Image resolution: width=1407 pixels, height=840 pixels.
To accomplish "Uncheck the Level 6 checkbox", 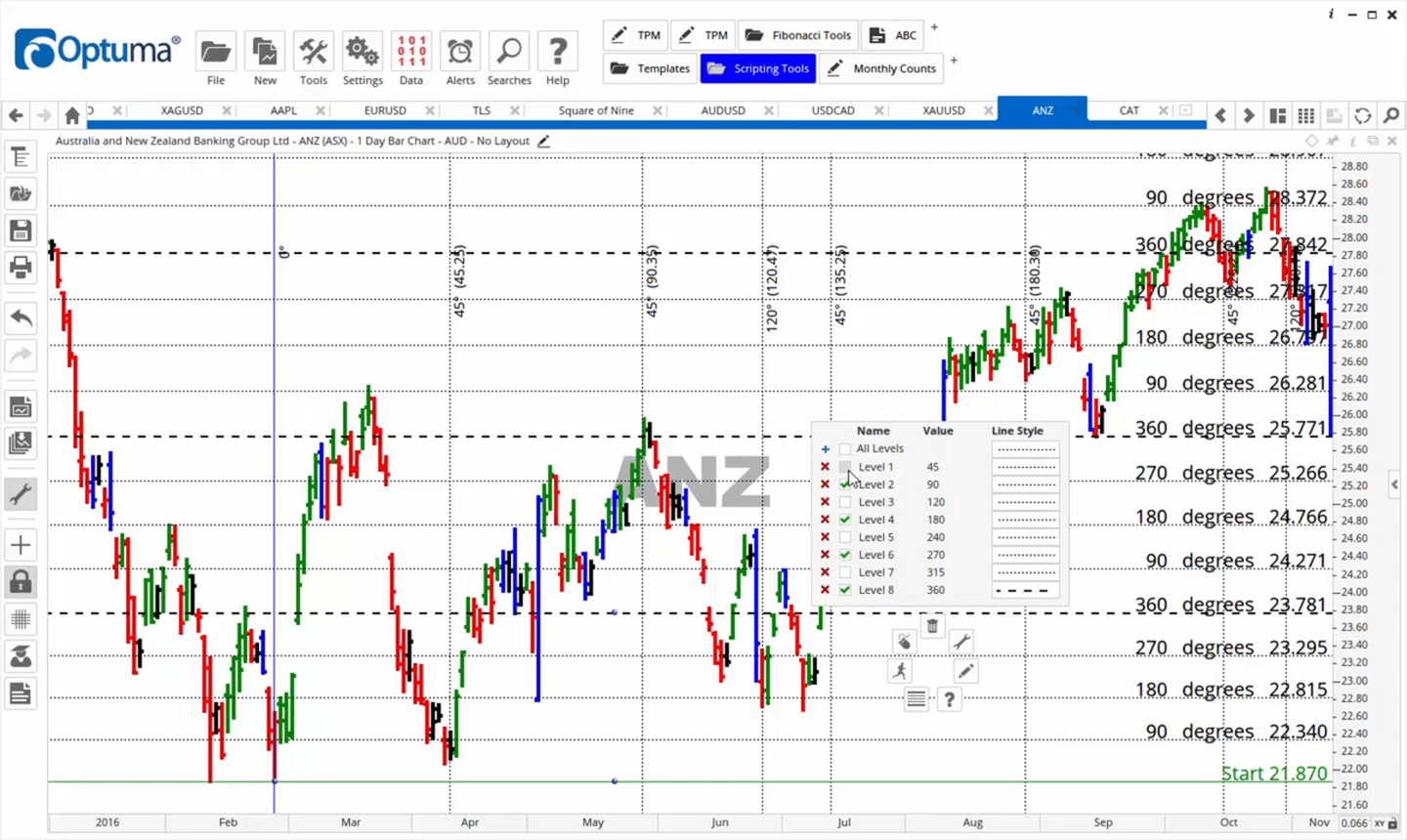I will (845, 555).
